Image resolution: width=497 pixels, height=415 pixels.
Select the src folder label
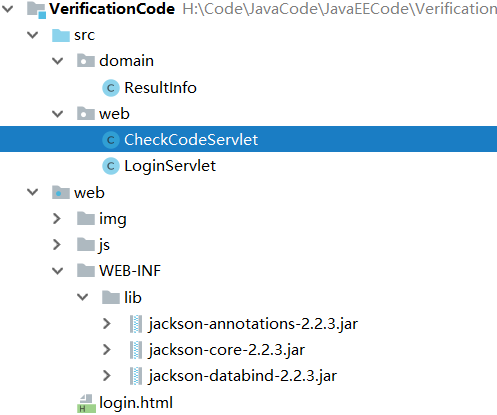84,35
